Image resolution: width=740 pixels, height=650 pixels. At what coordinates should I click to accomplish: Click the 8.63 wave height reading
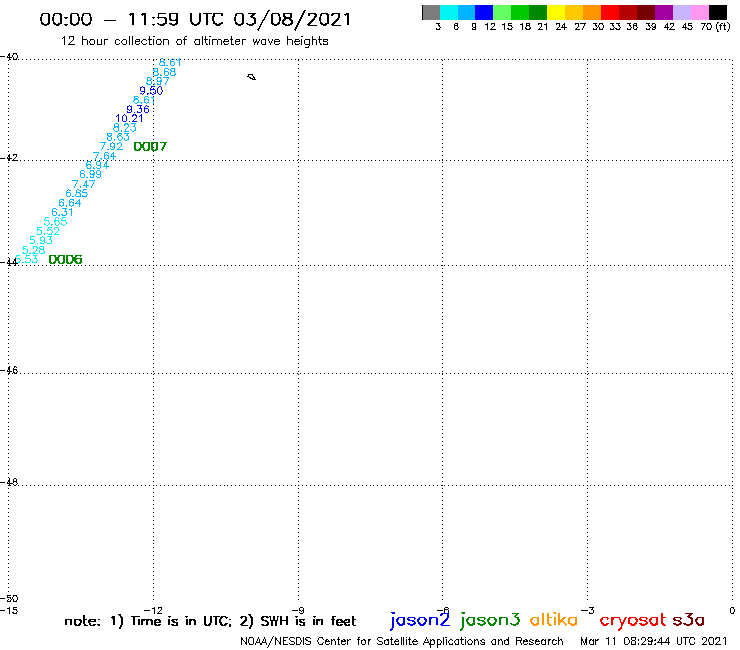118,137
